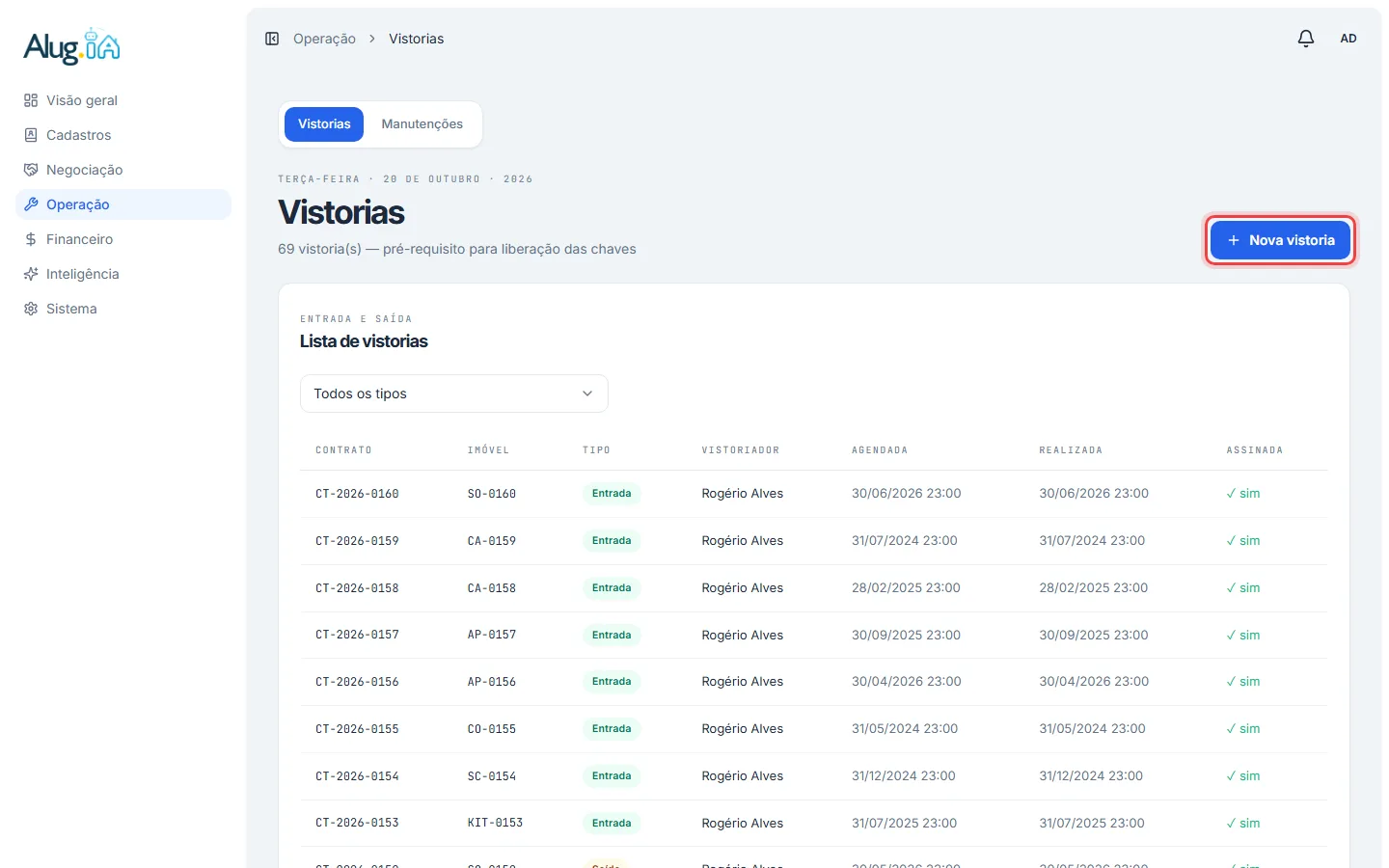Screen dimensions: 1389x868
Task: Toggle the sidebar panel icon
Action: [x=272, y=39]
